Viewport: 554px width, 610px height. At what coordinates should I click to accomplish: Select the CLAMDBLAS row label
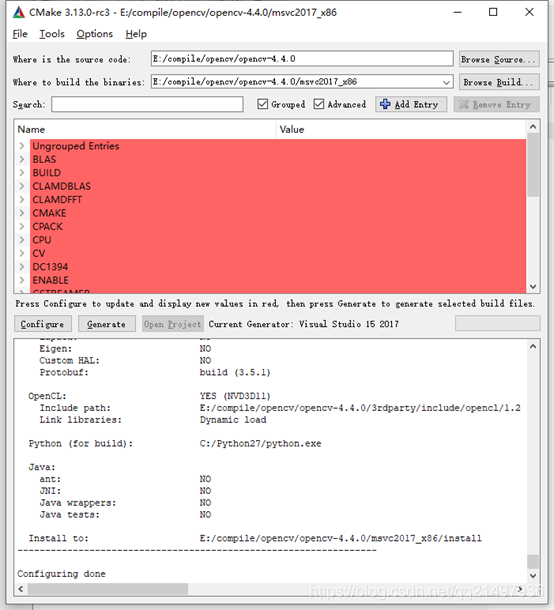pos(61,186)
